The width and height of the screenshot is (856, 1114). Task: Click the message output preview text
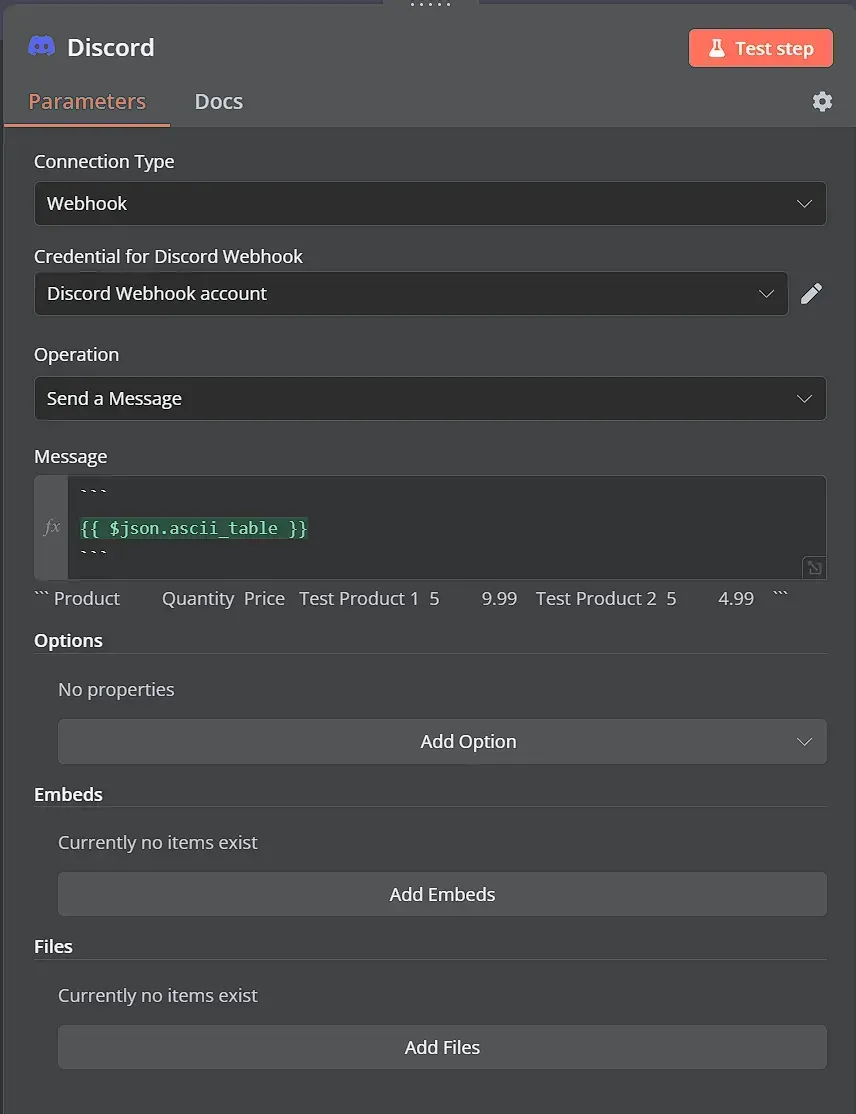[411, 599]
